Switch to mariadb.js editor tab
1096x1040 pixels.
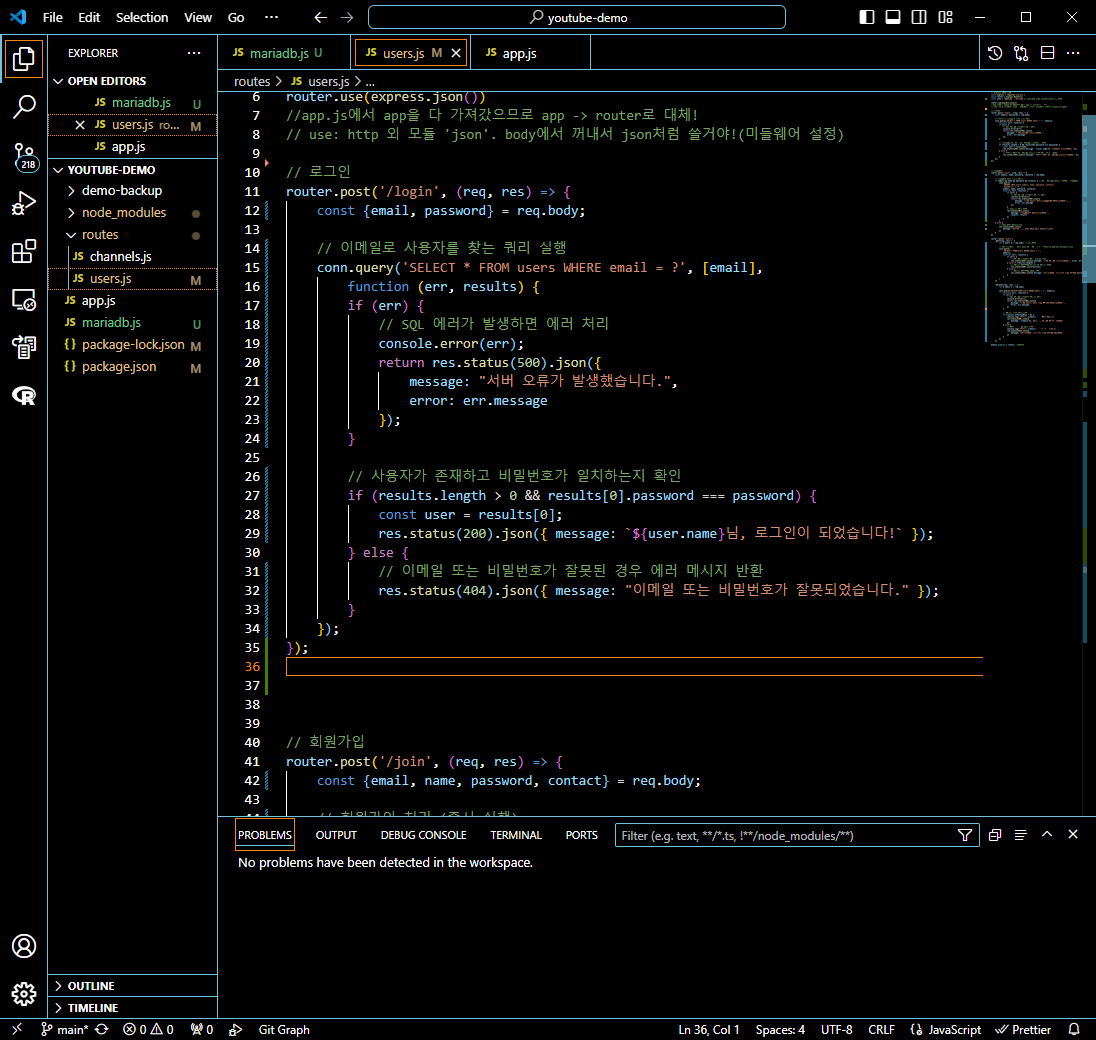(283, 53)
